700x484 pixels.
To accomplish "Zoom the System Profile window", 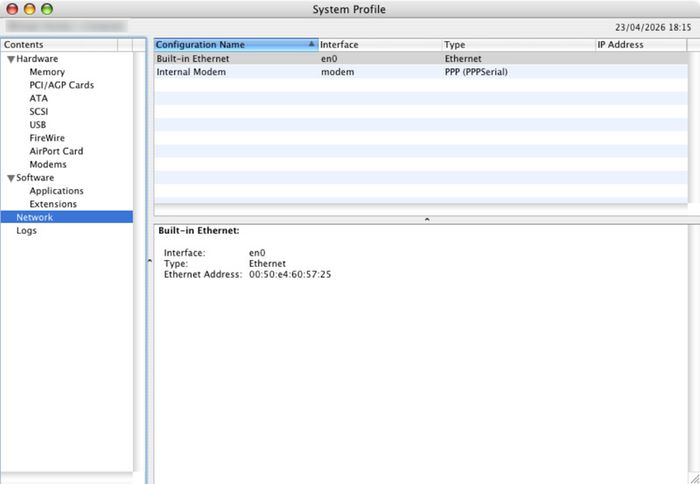I will pos(47,9).
